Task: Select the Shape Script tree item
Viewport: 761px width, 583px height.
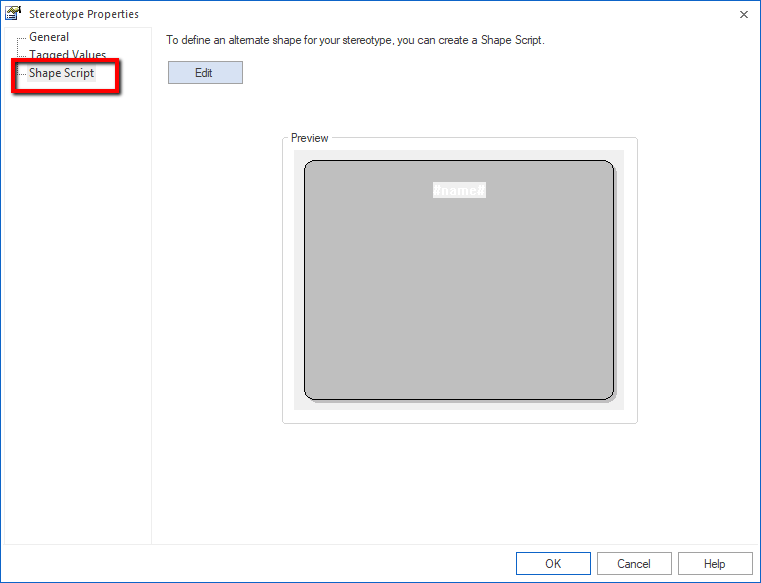Action: pyautogui.click(x=61, y=73)
